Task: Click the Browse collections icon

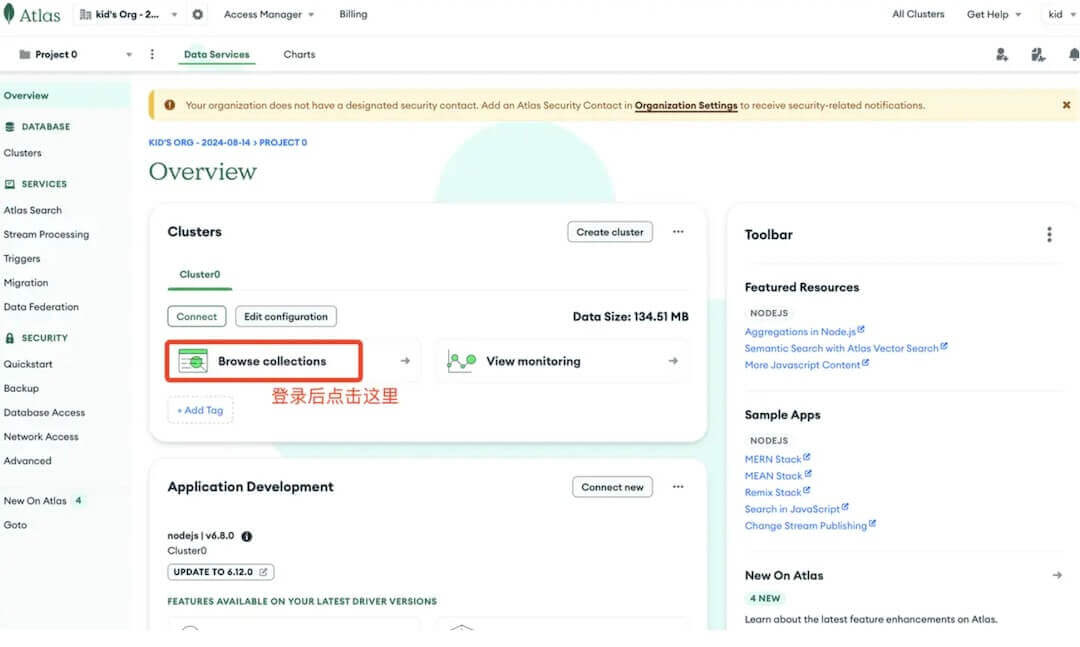Action: coord(193,361)
